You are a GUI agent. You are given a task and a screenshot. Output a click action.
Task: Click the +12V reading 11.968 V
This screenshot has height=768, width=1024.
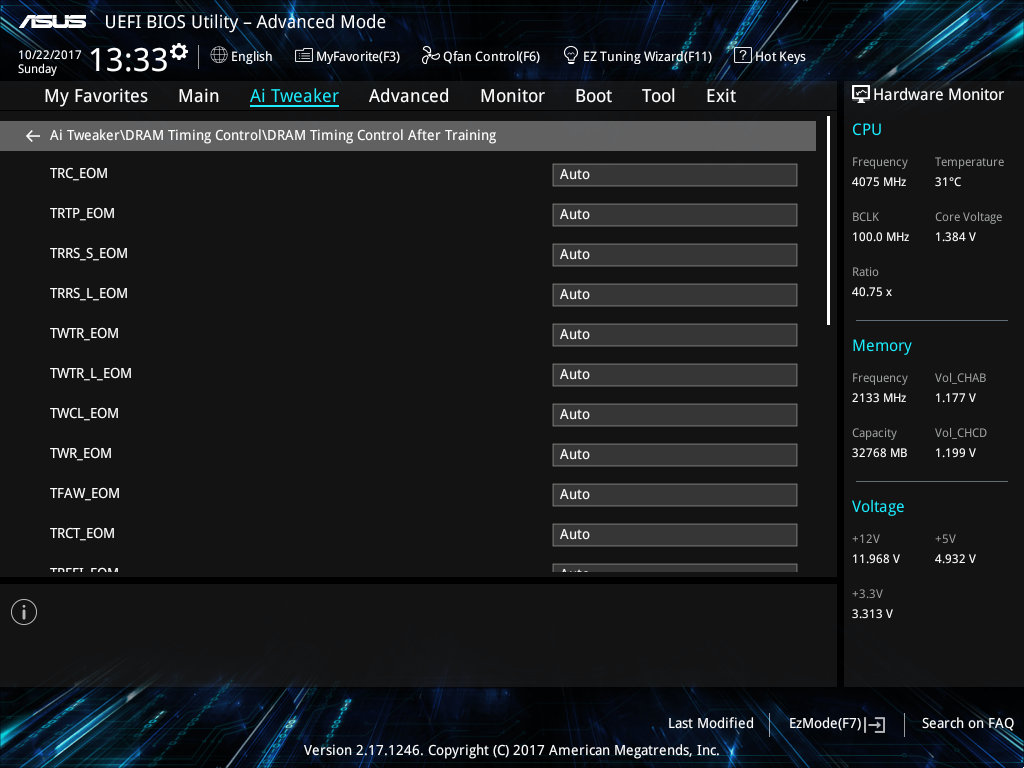pyautogui.click(x=876, y=559)
